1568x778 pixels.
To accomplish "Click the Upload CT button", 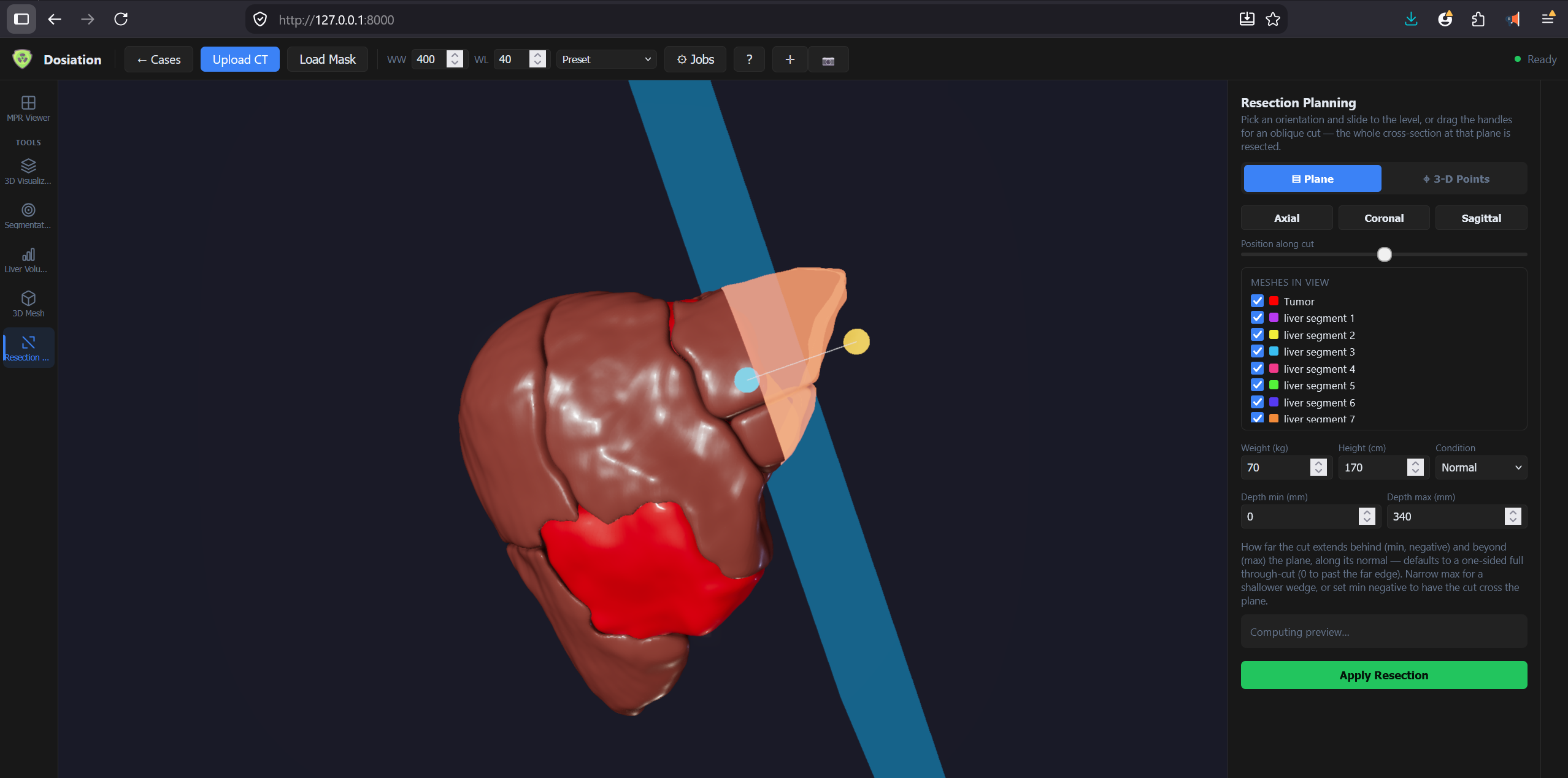I will pyautogui.click(x=240, y=59).
